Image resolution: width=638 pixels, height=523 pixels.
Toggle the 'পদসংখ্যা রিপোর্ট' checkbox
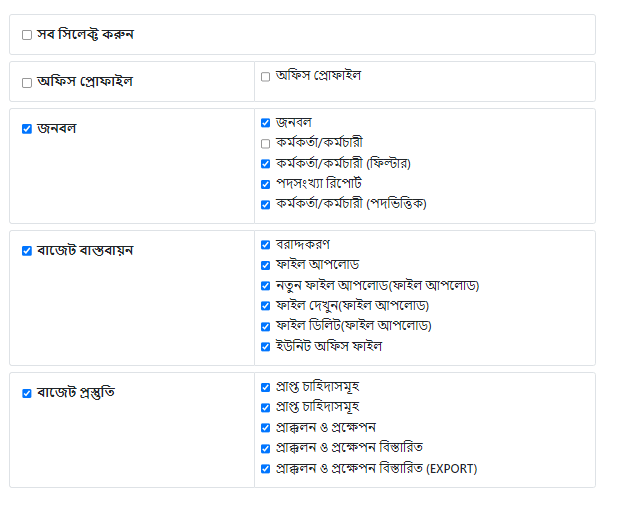point(266,184)
